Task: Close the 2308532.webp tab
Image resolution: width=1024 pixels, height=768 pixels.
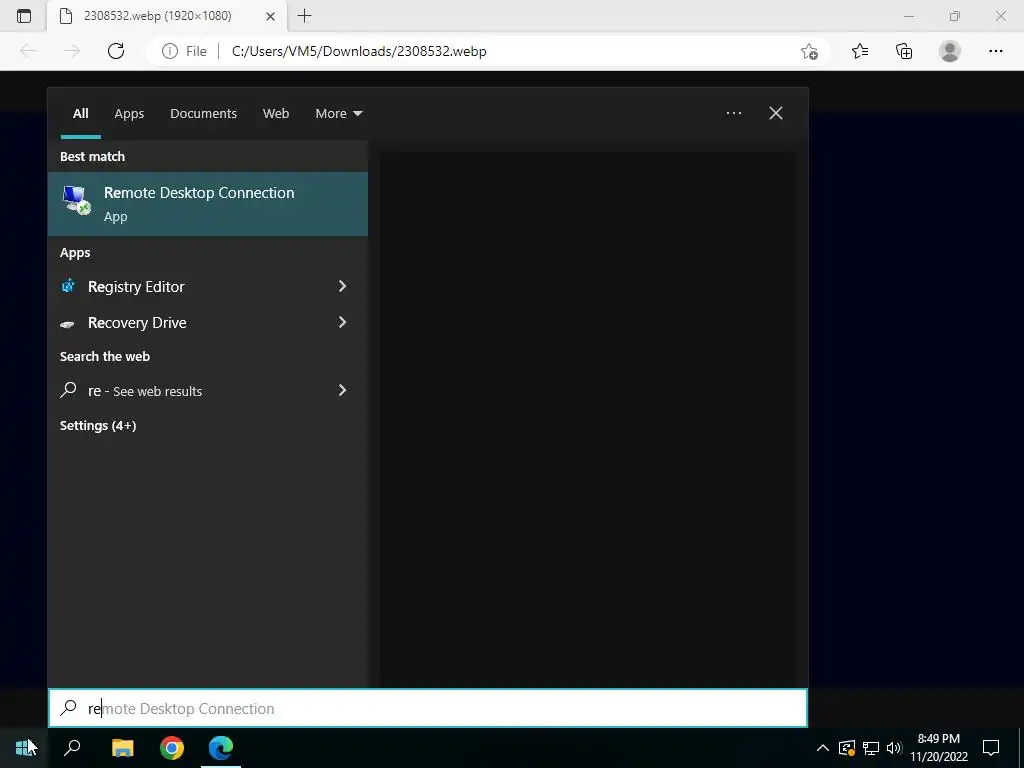Action: point(270,16)
